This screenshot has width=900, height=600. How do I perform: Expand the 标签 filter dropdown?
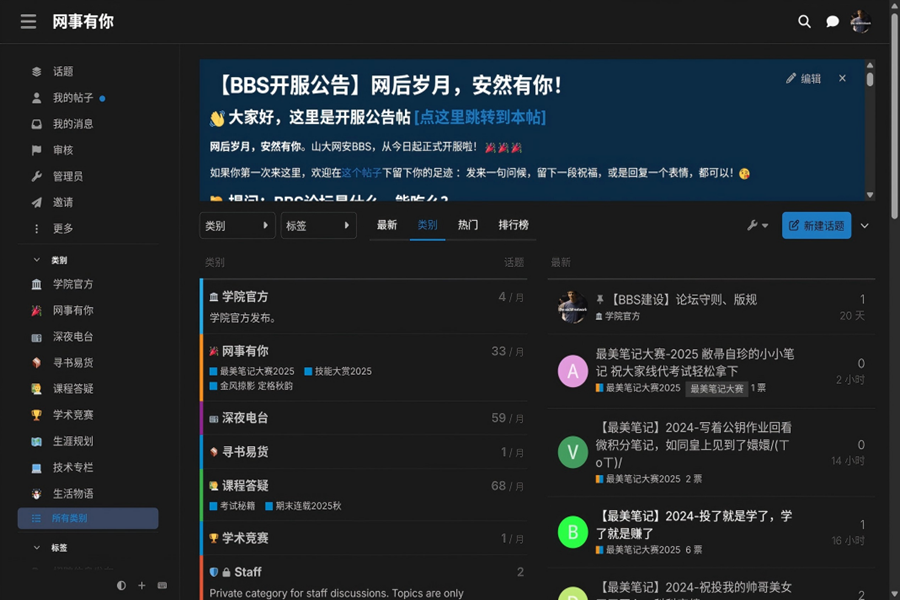pos(318,225)
